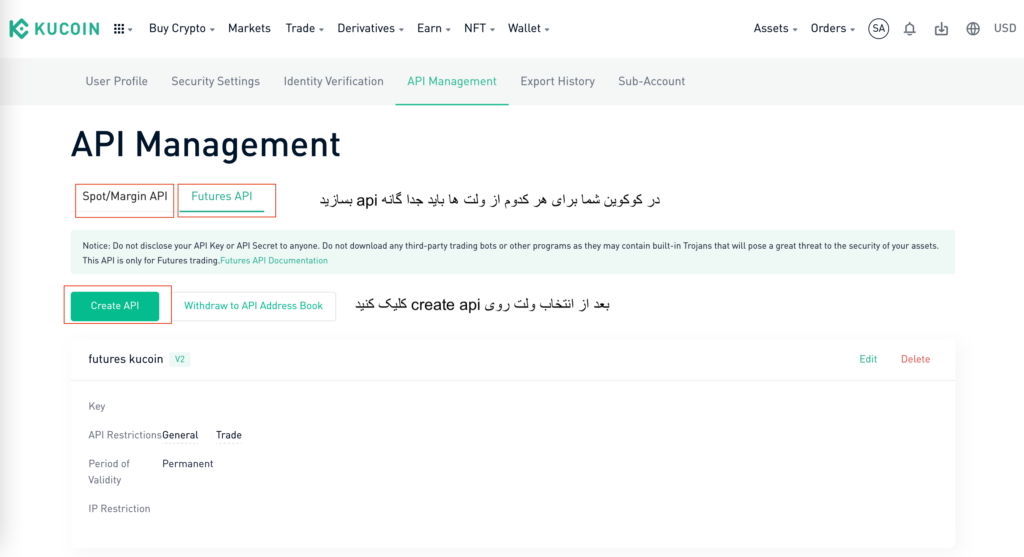
Task: Edit the futures kucoin API
Action: pos(868,359)
